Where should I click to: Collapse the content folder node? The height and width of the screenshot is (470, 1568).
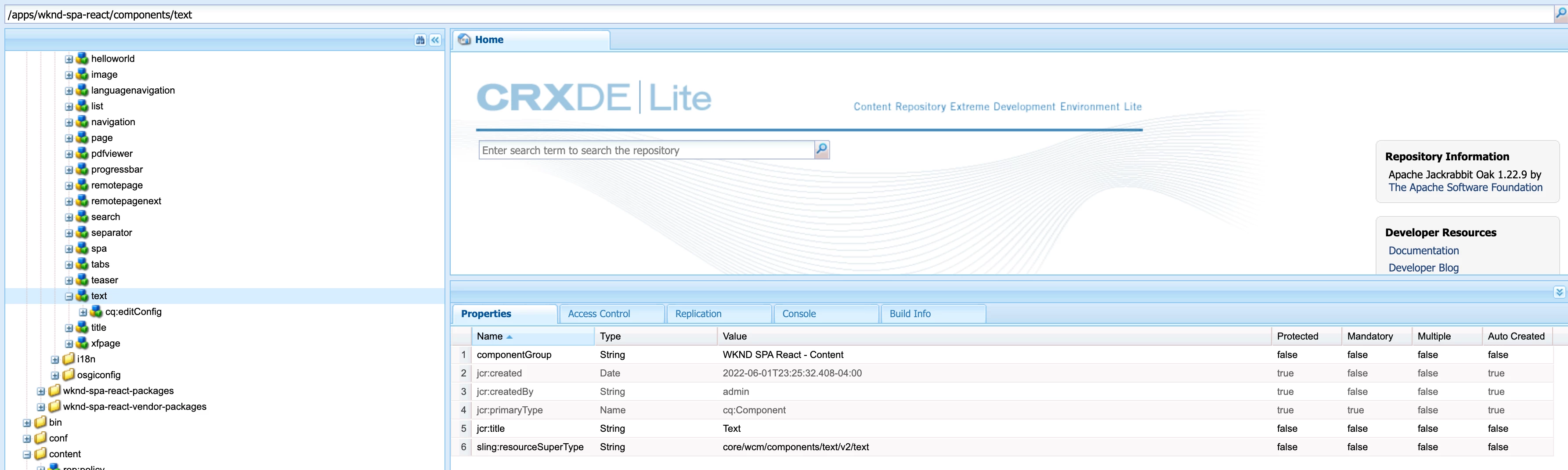27,455
